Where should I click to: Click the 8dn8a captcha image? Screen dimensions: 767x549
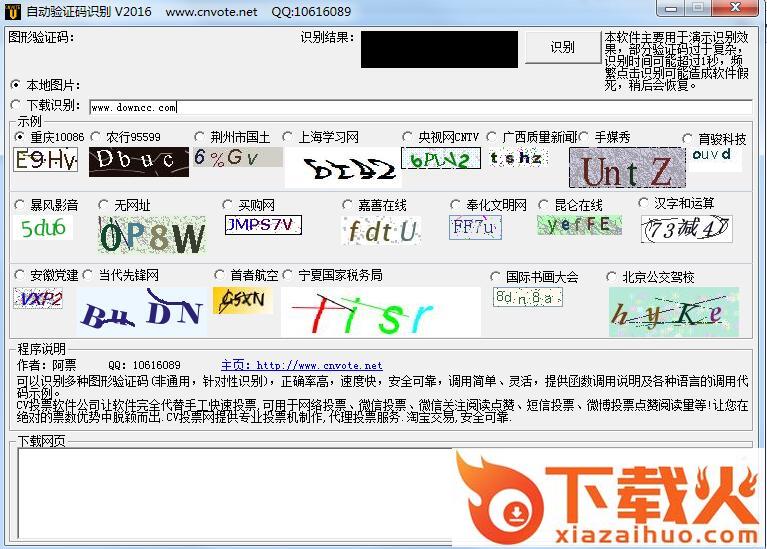(x=528, y=297)
